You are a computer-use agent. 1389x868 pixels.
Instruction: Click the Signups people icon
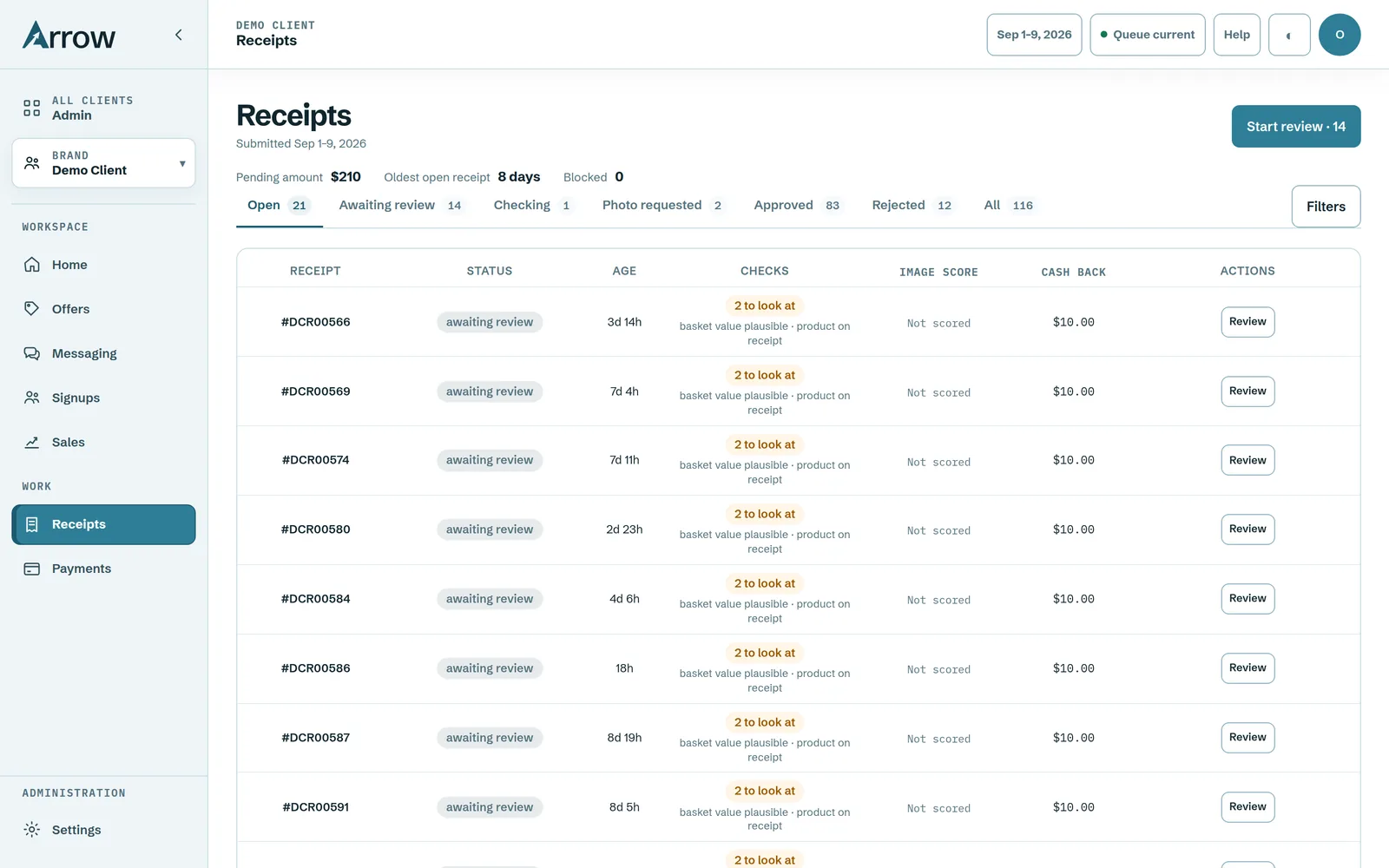pos(32,398)
